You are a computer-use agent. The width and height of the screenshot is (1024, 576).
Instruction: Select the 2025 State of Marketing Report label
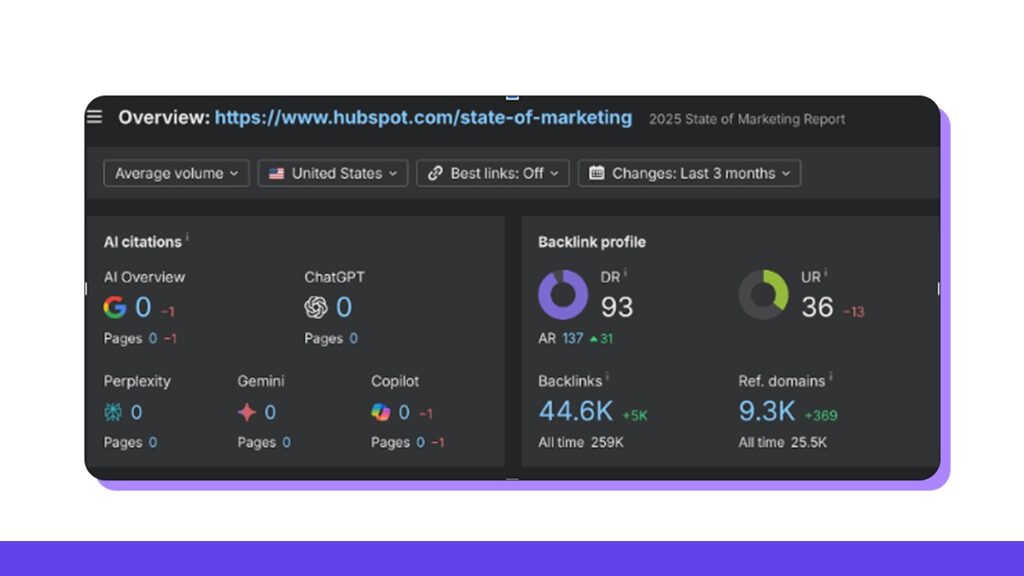click(747, 118)
